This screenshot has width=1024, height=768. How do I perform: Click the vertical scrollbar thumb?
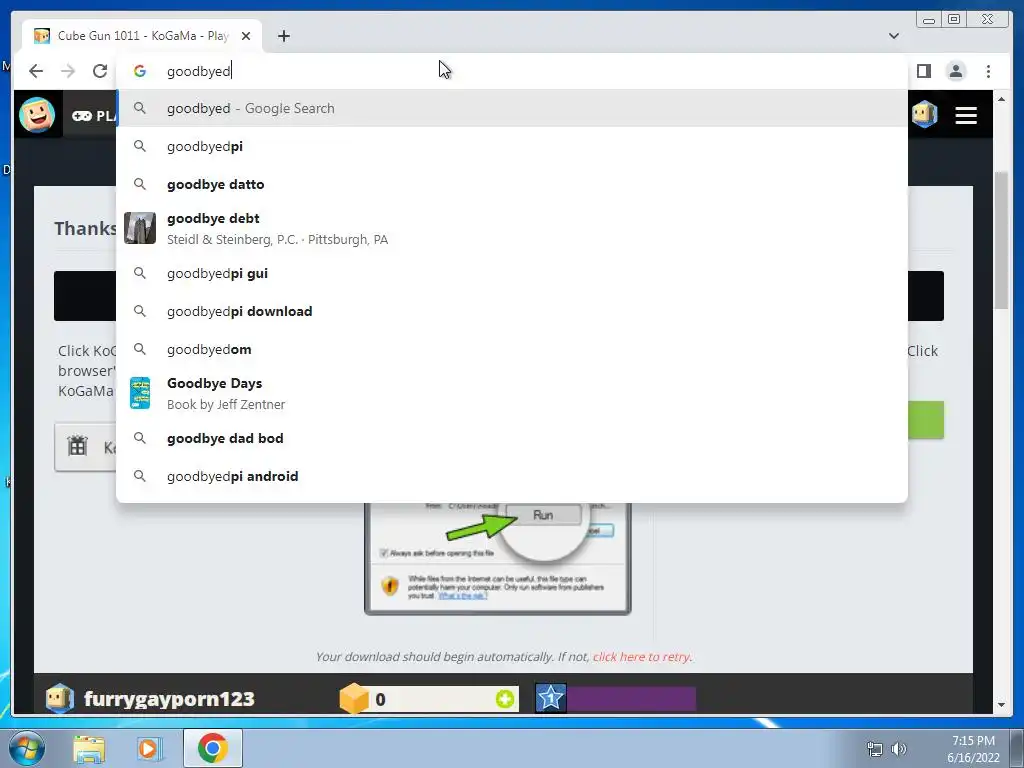click(x=1001, y=240)
